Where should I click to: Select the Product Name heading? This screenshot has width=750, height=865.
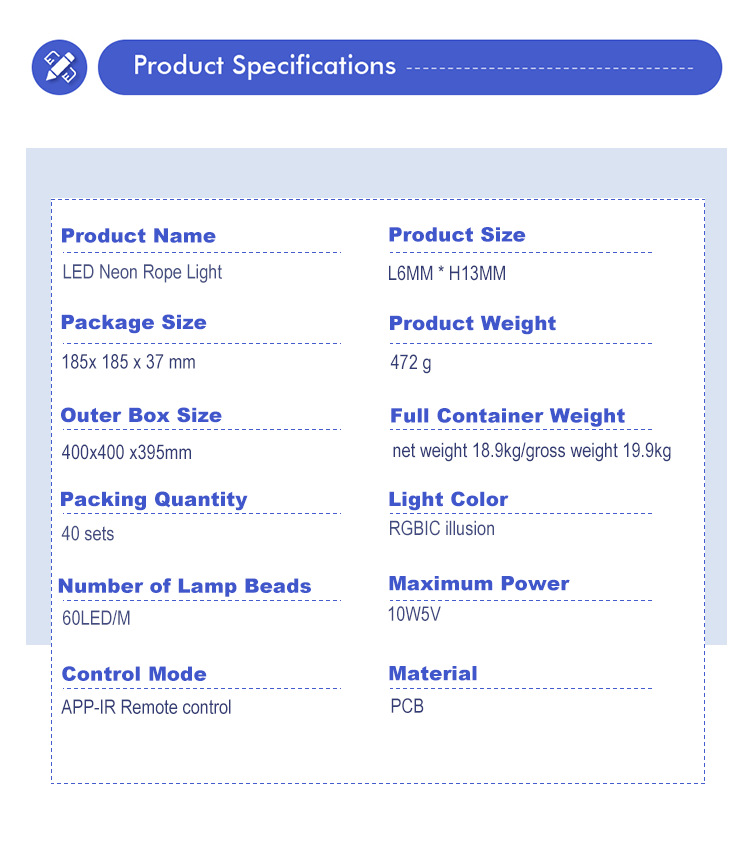point(138,236)
